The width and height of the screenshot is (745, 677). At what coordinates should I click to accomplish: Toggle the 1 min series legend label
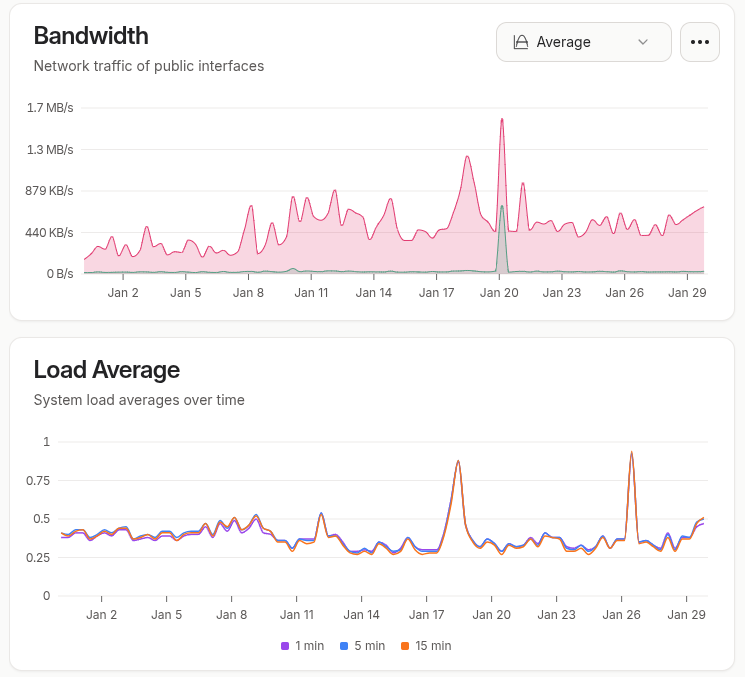[309, 646]
